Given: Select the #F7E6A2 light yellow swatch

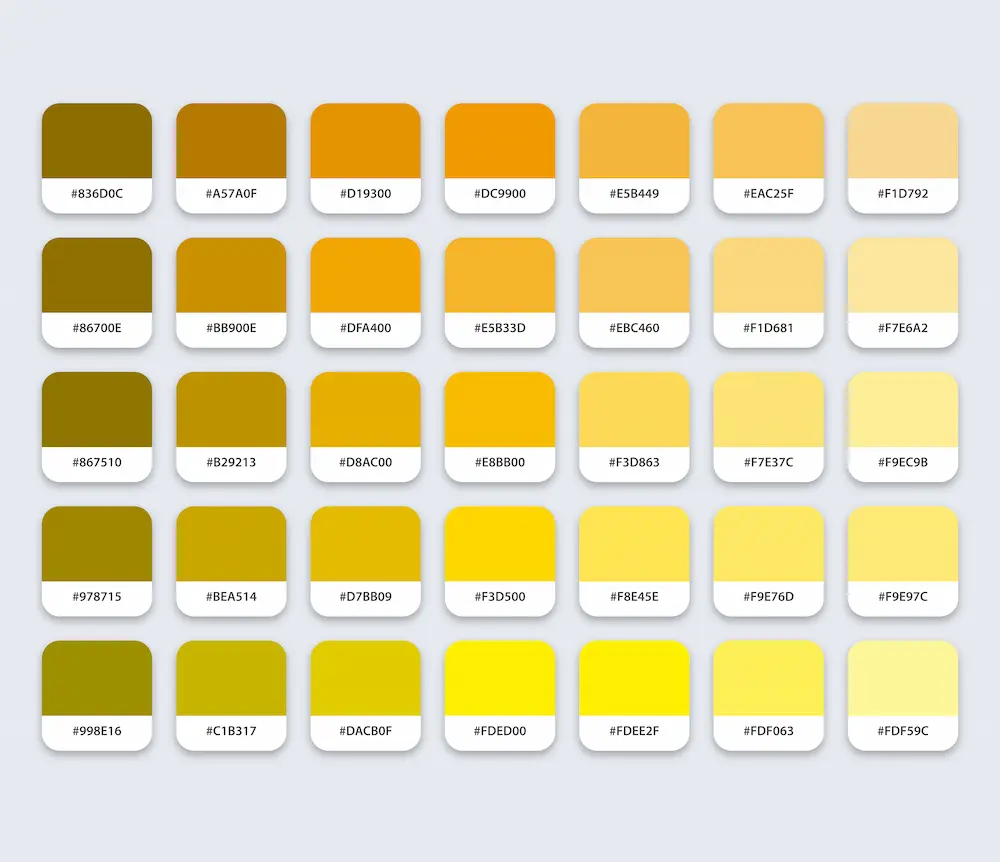Looking at the screenshot, I should 902,275.
